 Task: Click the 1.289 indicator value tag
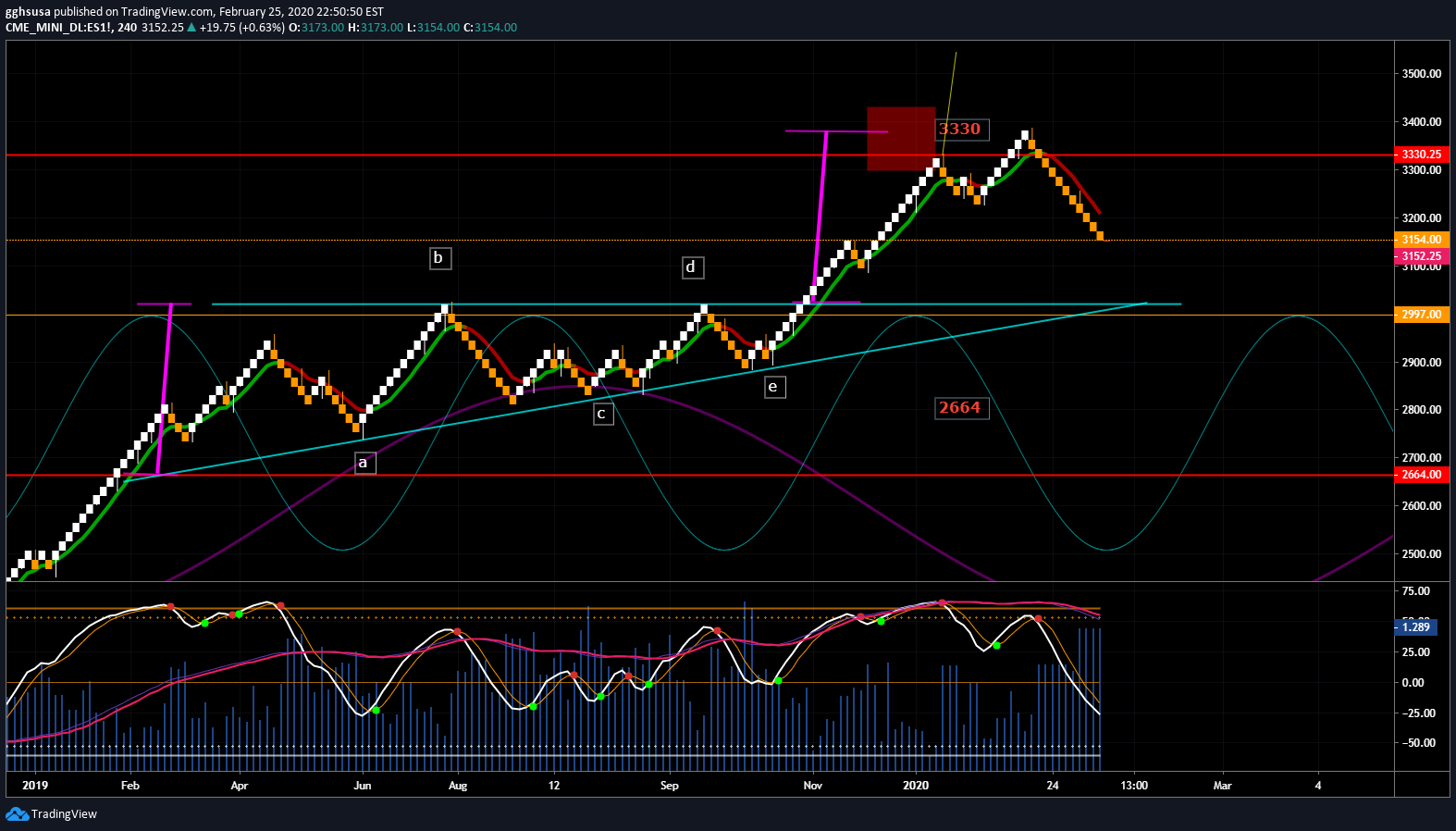(x=1415, y=627)
